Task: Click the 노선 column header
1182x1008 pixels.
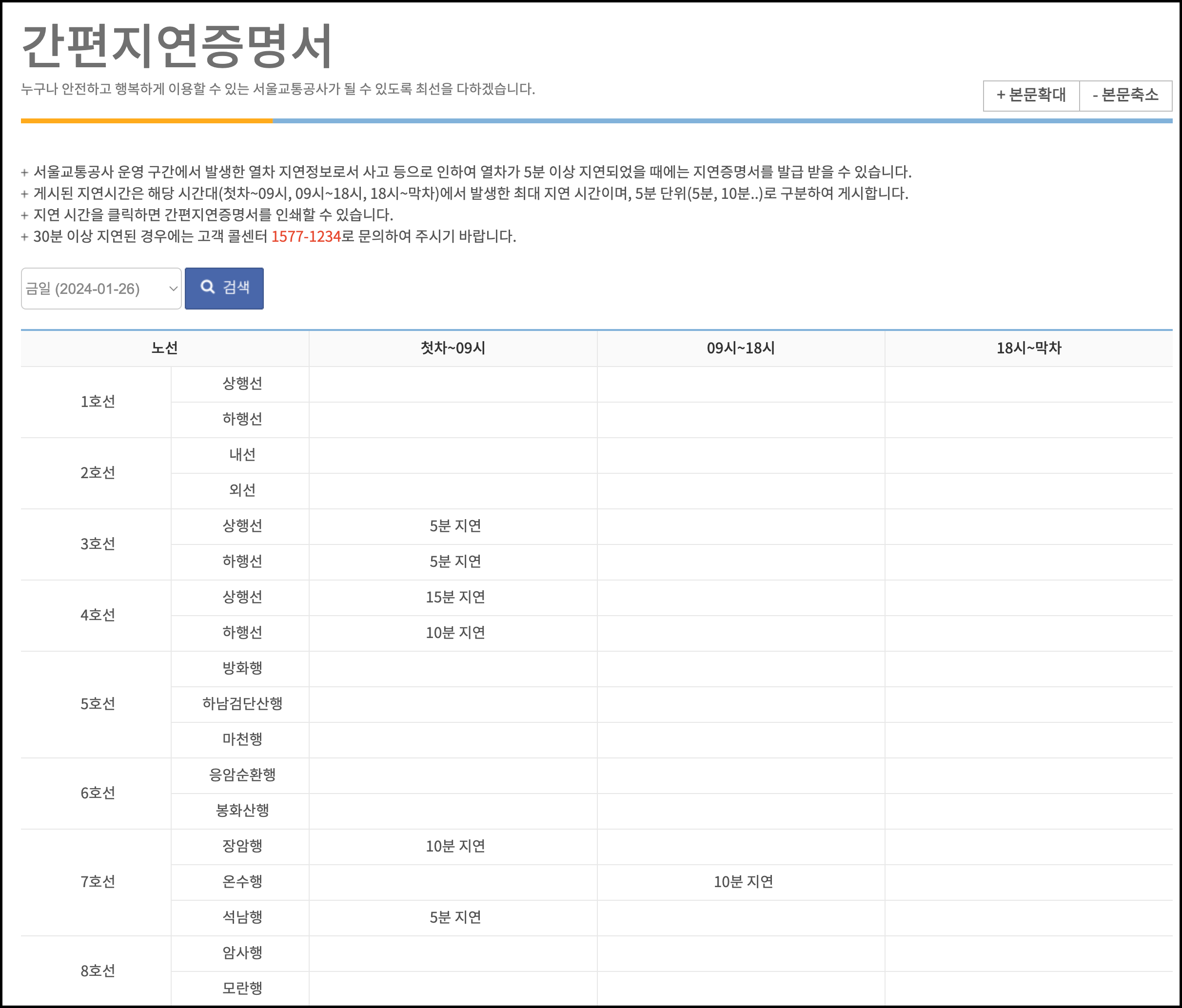Action: [164, 348]
